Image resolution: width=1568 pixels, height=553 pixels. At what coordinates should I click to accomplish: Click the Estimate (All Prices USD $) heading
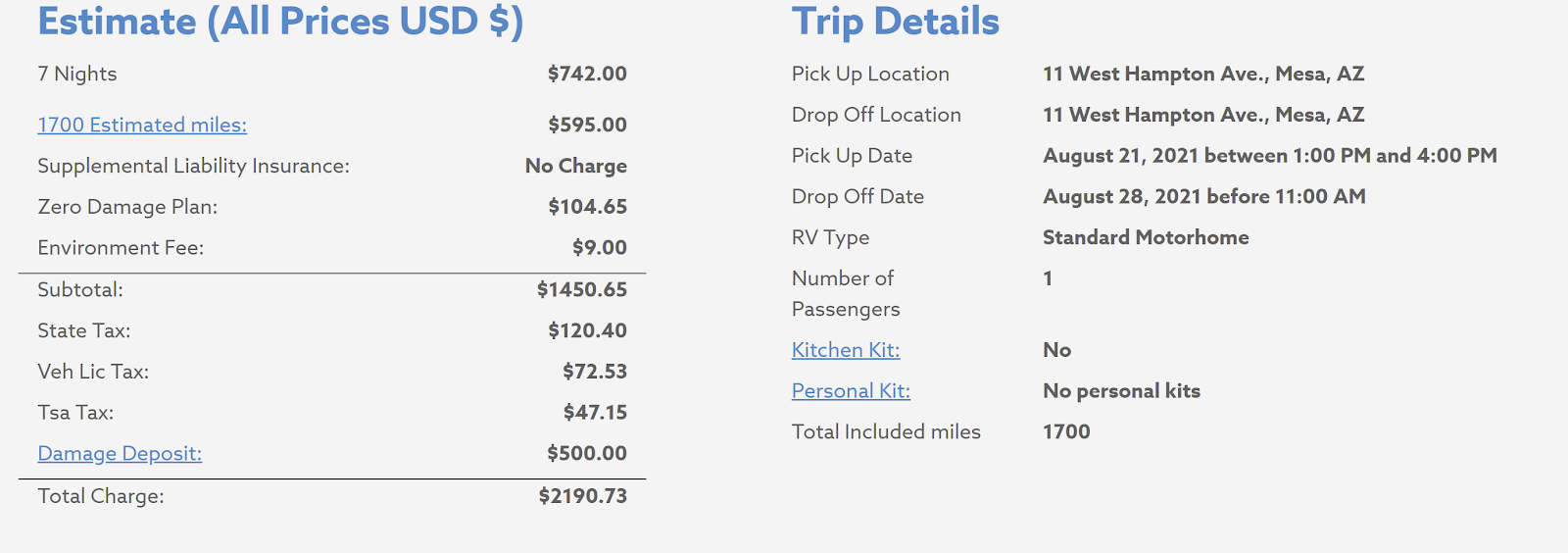280,22
